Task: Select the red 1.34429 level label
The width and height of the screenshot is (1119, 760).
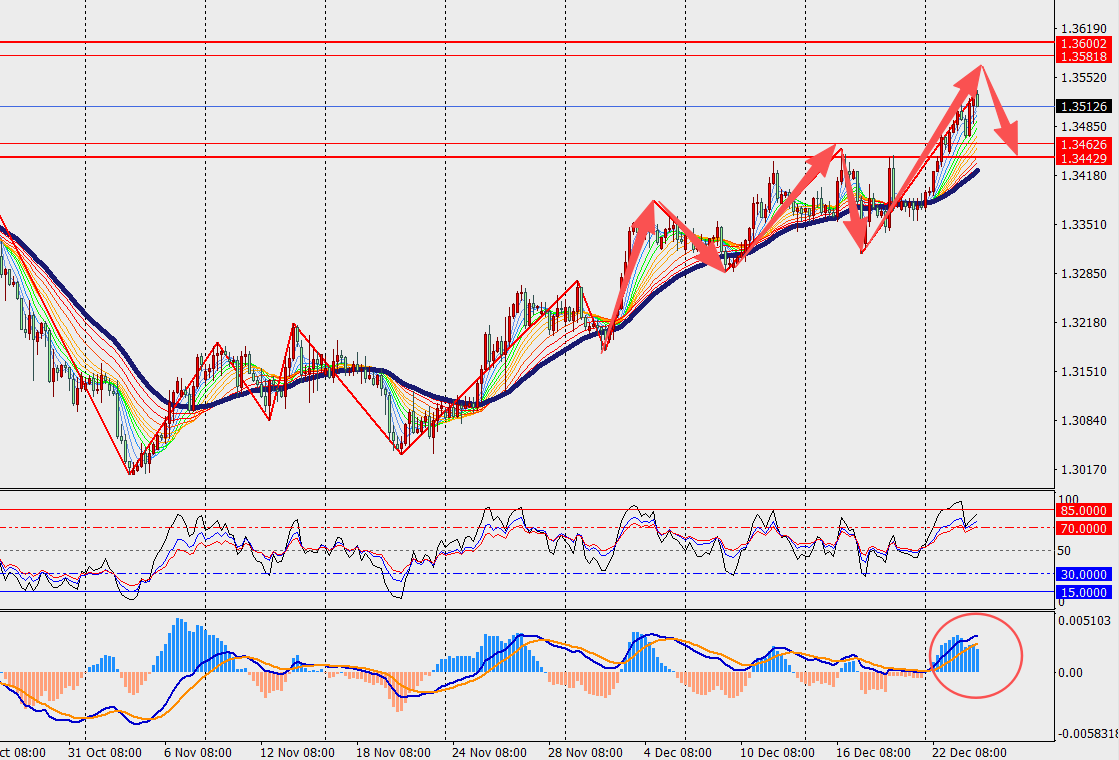Action: tap(1084, 159)
